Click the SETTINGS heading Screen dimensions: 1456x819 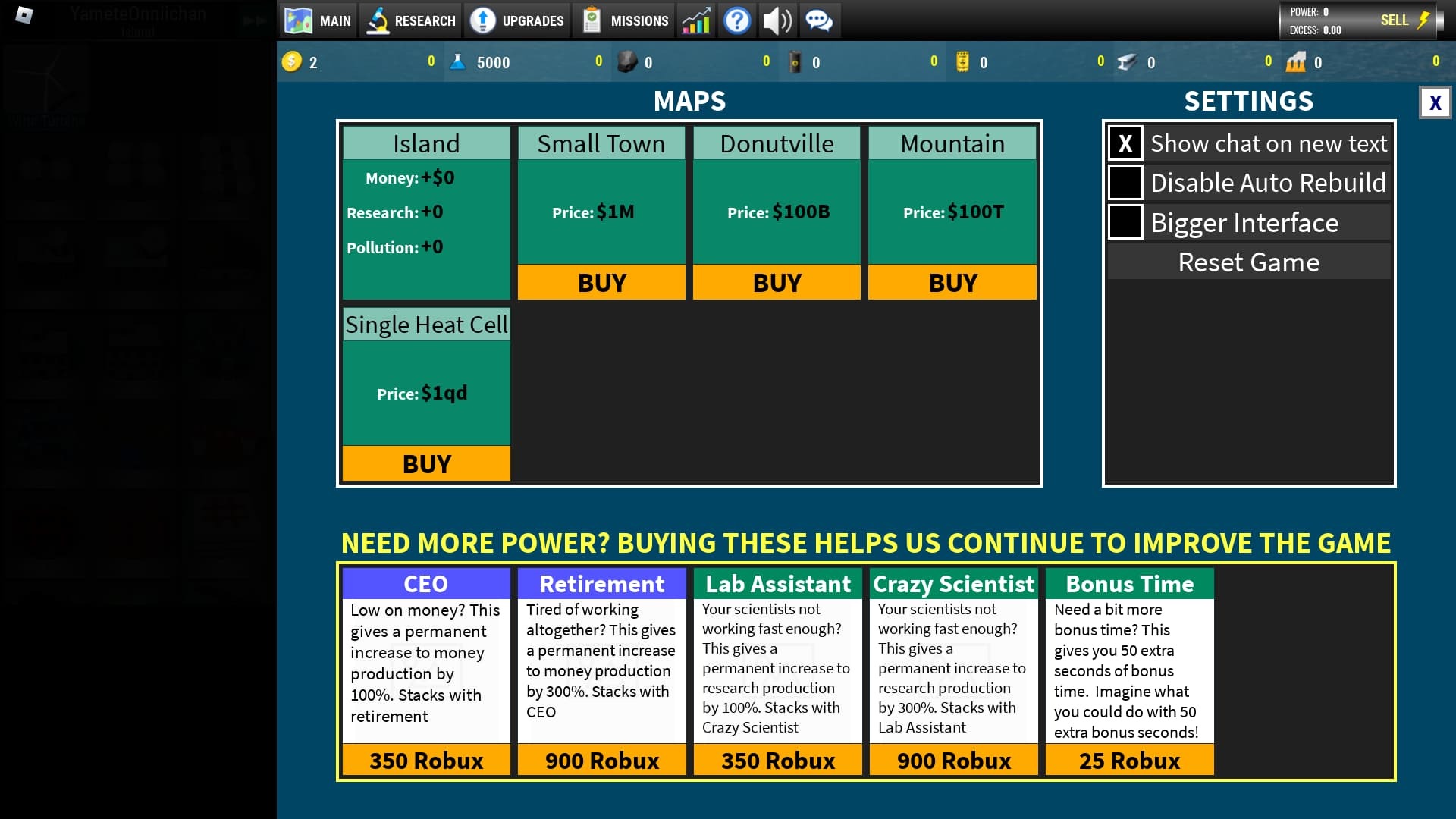click(1249, 101)
